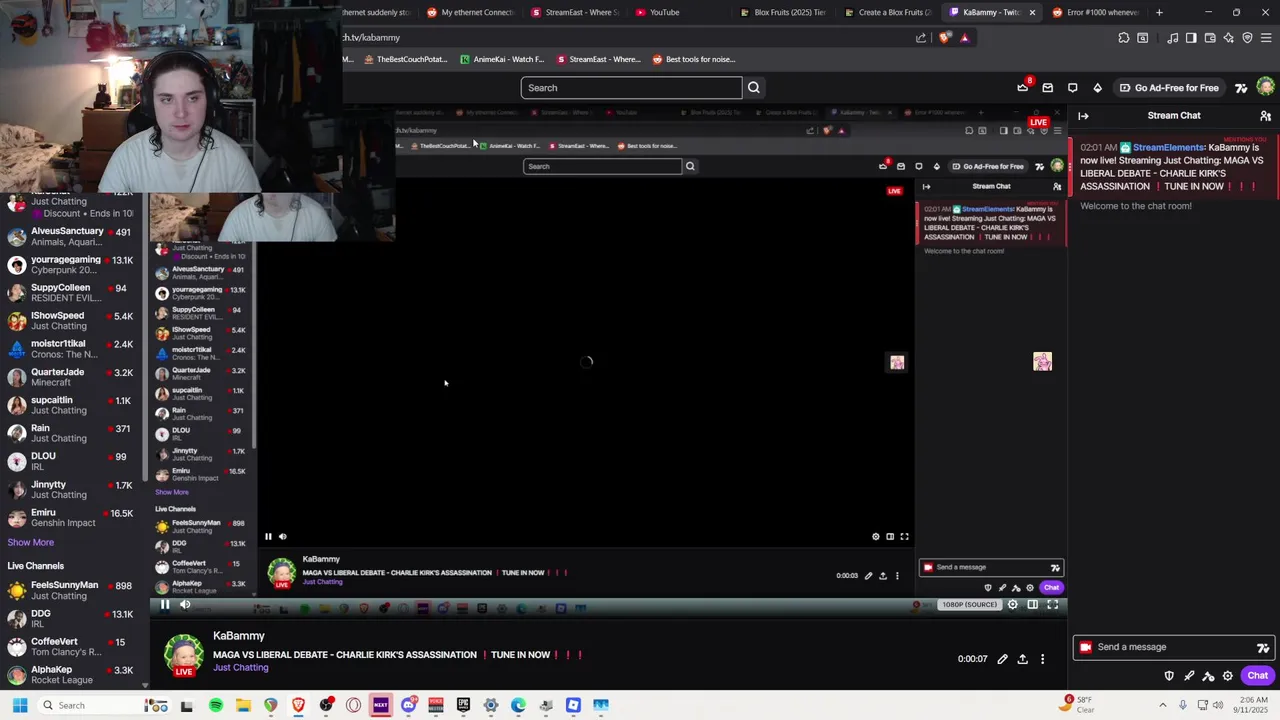Open the 7TV emote picker in the message box
1280x720 pixels.
point(1262,647)
